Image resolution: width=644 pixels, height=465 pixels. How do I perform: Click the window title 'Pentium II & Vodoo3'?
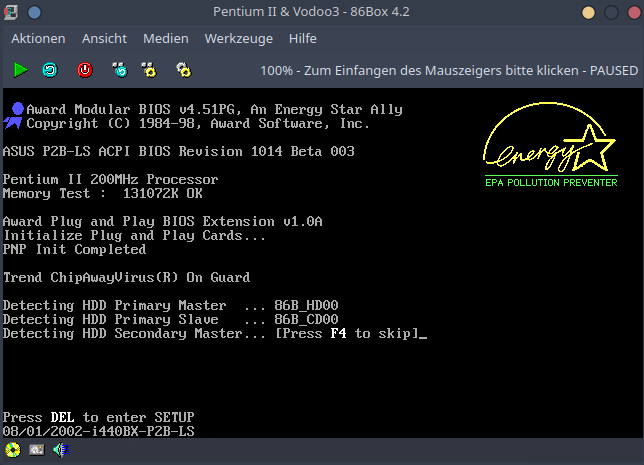click(276, 12)
